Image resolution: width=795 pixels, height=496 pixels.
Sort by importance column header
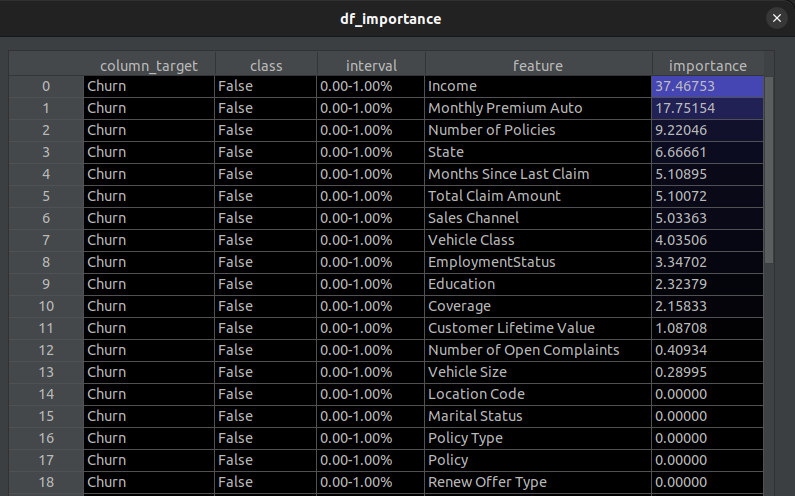point(707,65)
